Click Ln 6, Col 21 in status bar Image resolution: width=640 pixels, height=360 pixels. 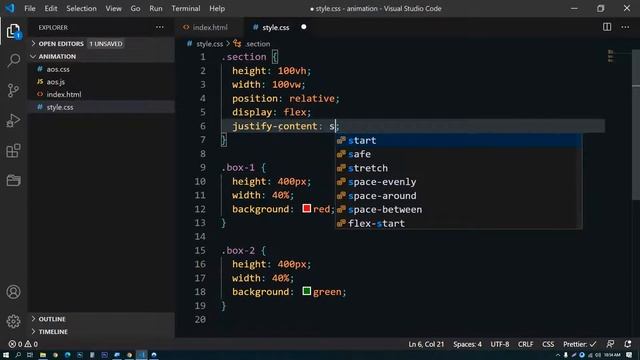(426, 344)
